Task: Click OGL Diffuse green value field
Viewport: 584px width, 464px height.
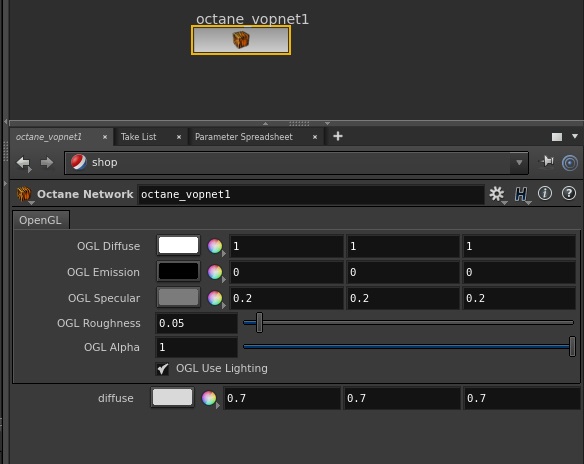Action: (x=403, y=246)
